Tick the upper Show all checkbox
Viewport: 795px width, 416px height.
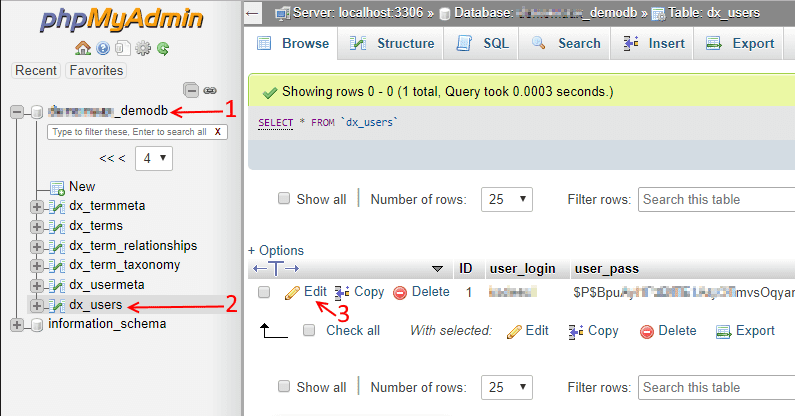[x=283, y=198]
